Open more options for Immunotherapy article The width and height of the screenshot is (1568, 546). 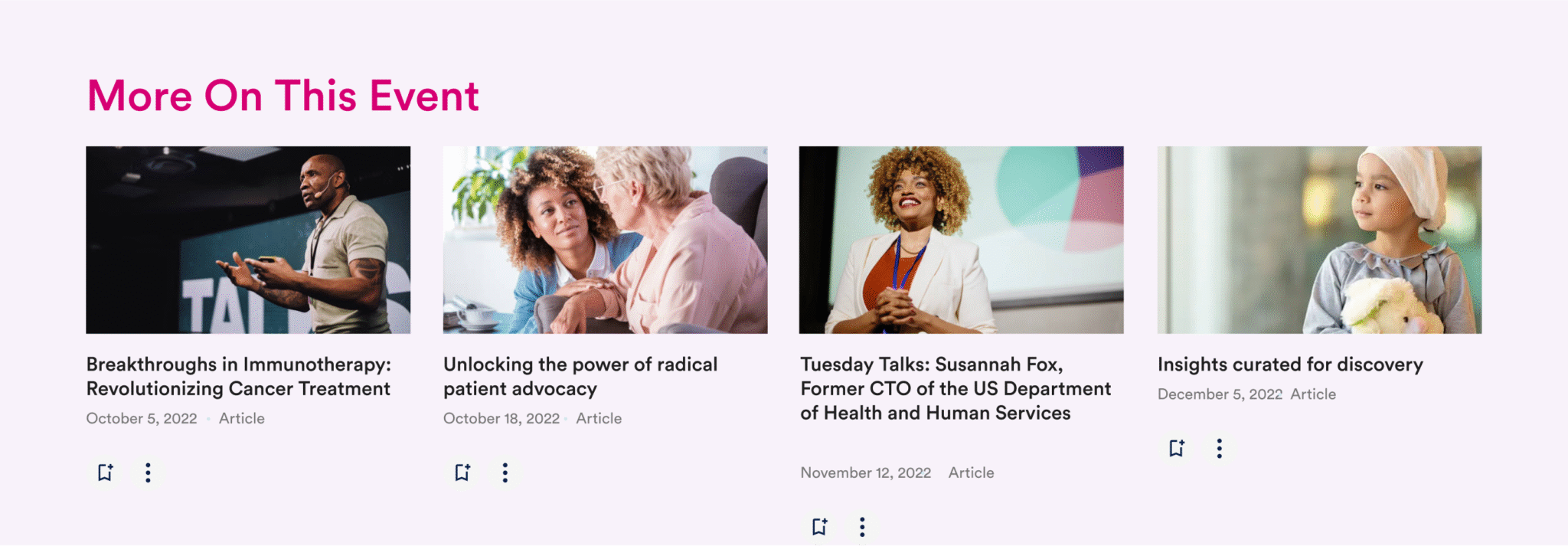148,472
